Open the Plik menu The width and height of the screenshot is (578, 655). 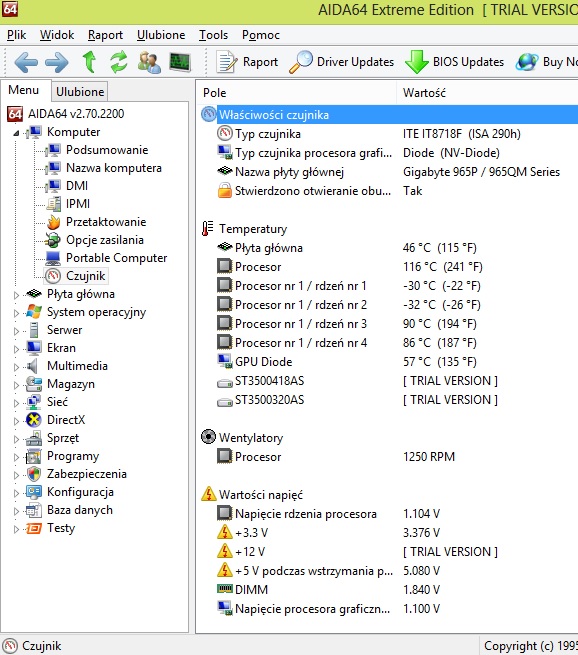pyautogui.click(x=16, y=35)
